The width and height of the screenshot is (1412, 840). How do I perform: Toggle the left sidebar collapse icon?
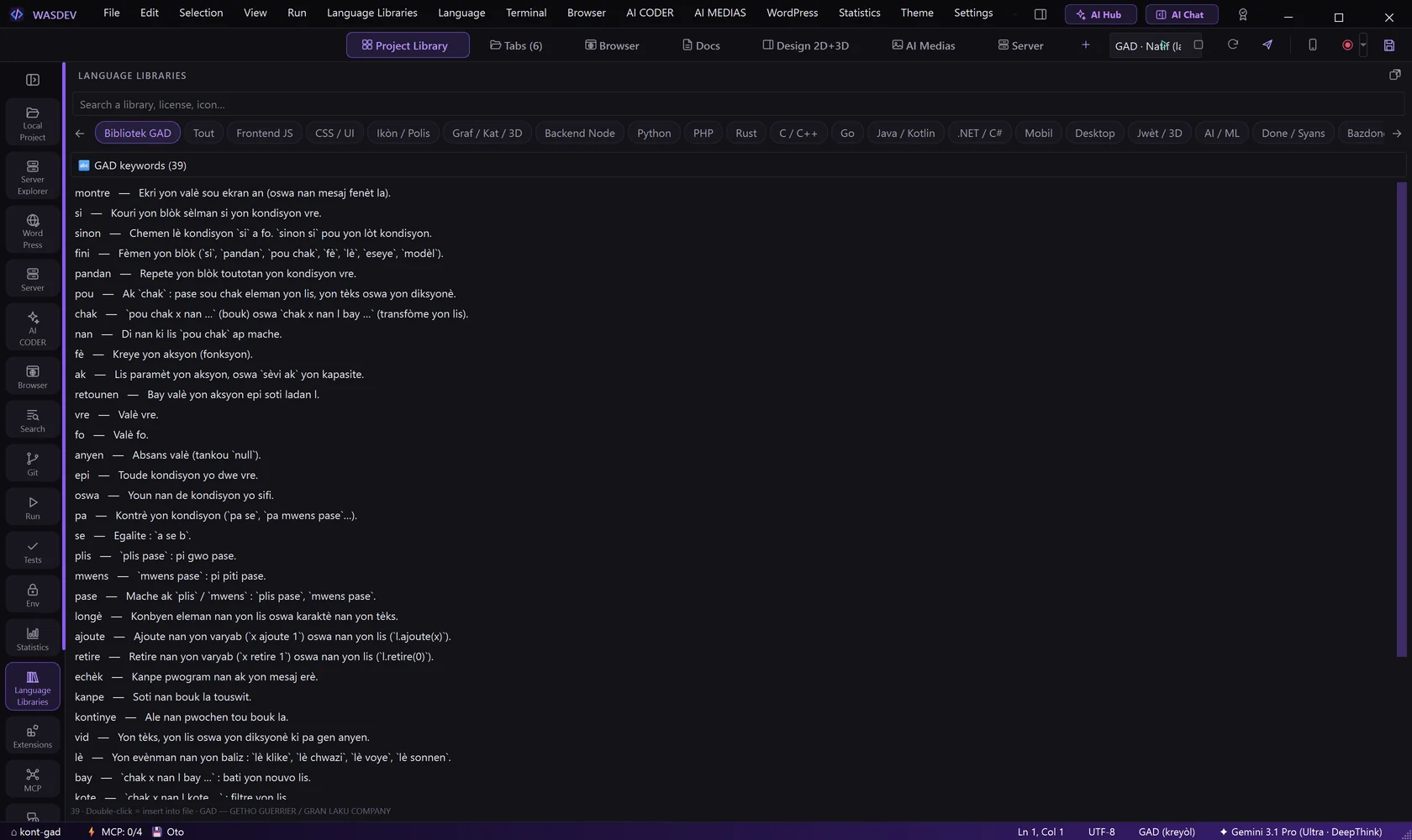pos(33,80)
